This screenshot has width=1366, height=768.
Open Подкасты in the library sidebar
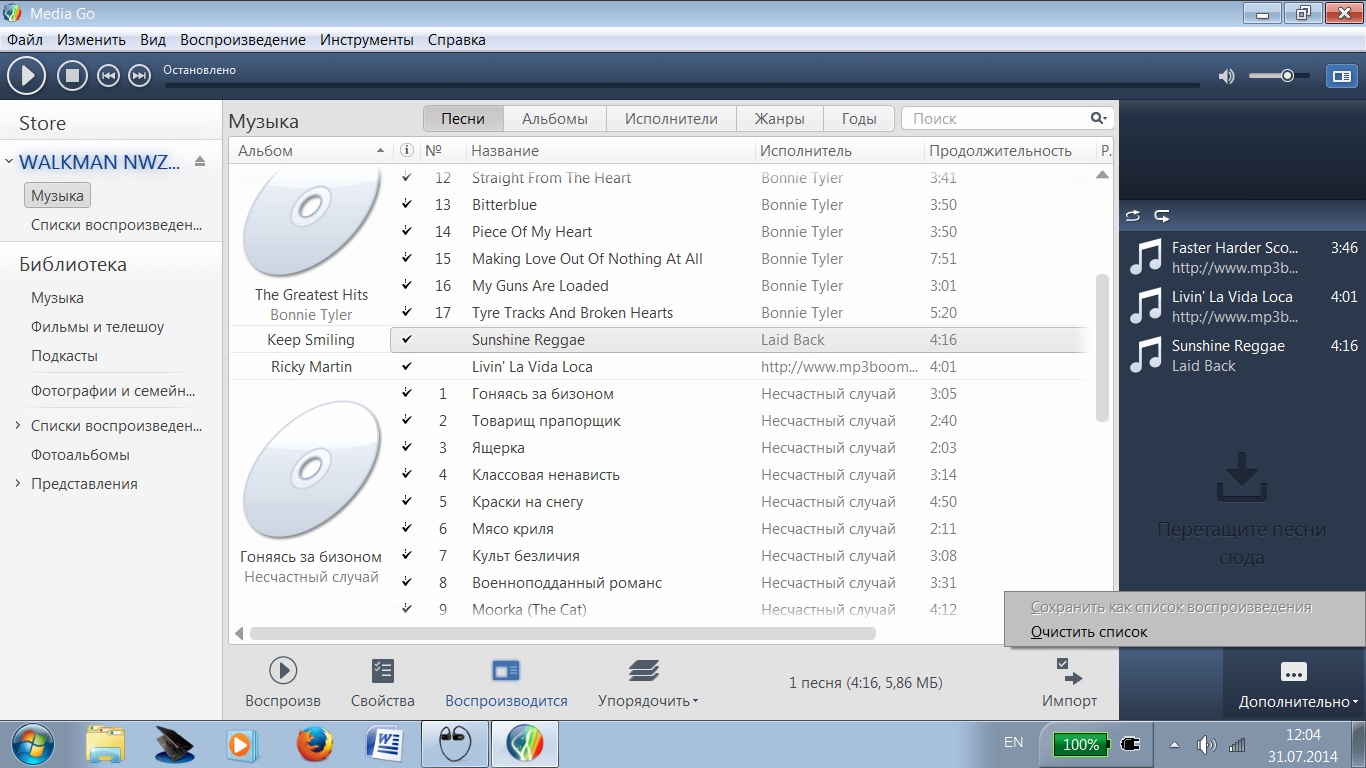[x=64, y=356]
